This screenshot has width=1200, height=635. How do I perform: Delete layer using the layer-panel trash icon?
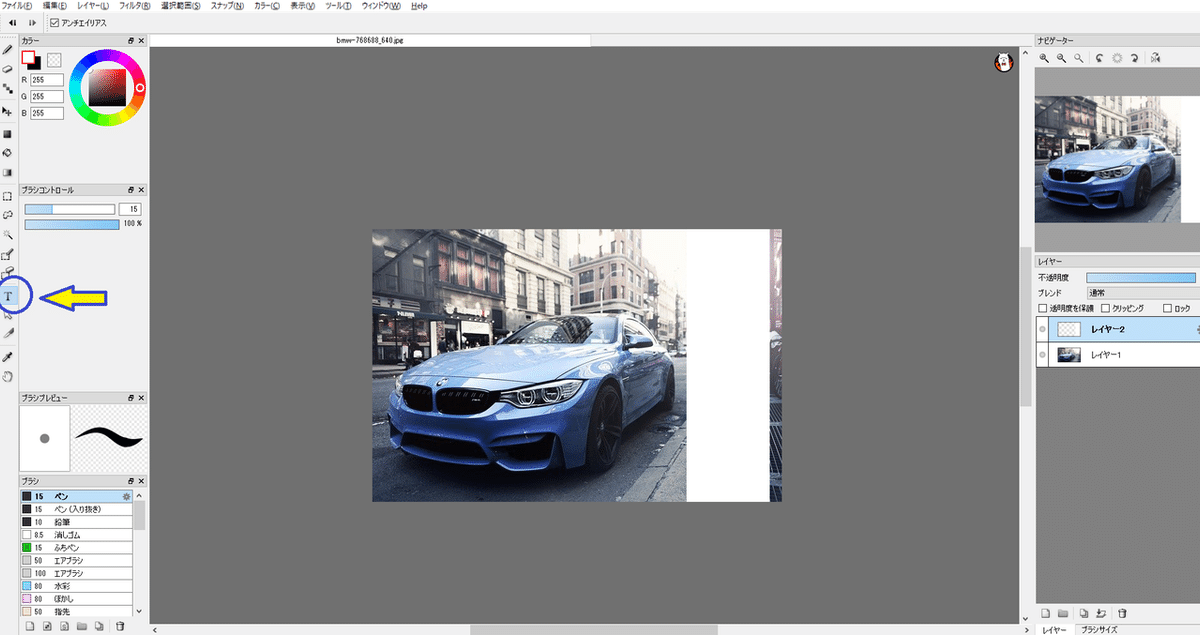click(x=1122, y=612)
